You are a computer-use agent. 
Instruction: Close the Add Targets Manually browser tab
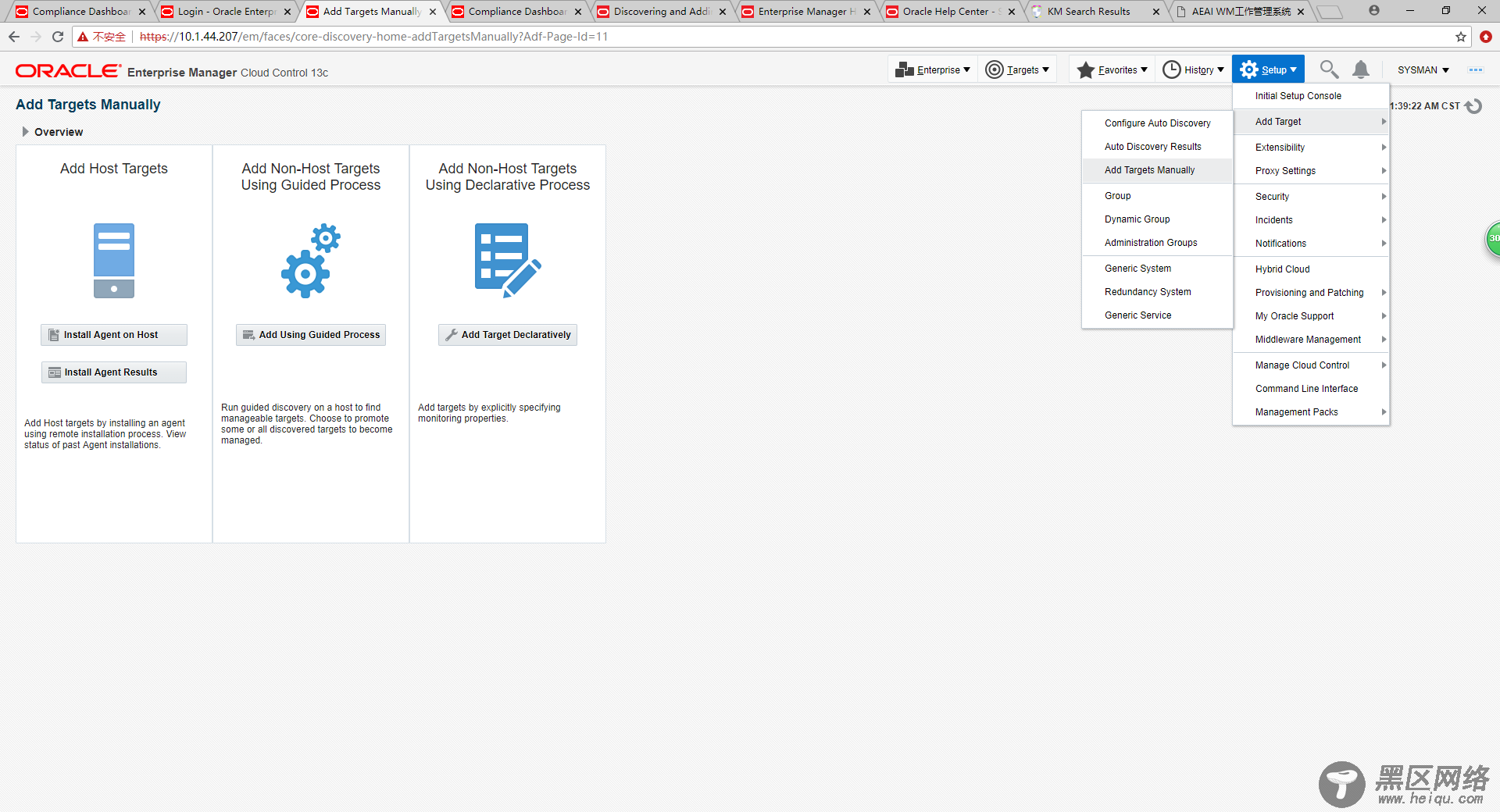[433, 12]
